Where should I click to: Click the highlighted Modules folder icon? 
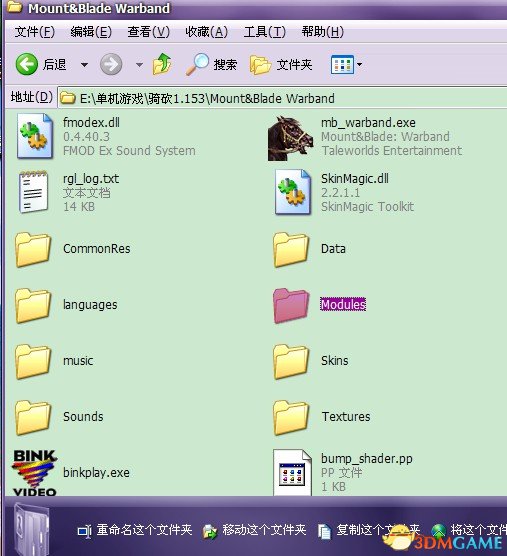(x=291, y=305)
